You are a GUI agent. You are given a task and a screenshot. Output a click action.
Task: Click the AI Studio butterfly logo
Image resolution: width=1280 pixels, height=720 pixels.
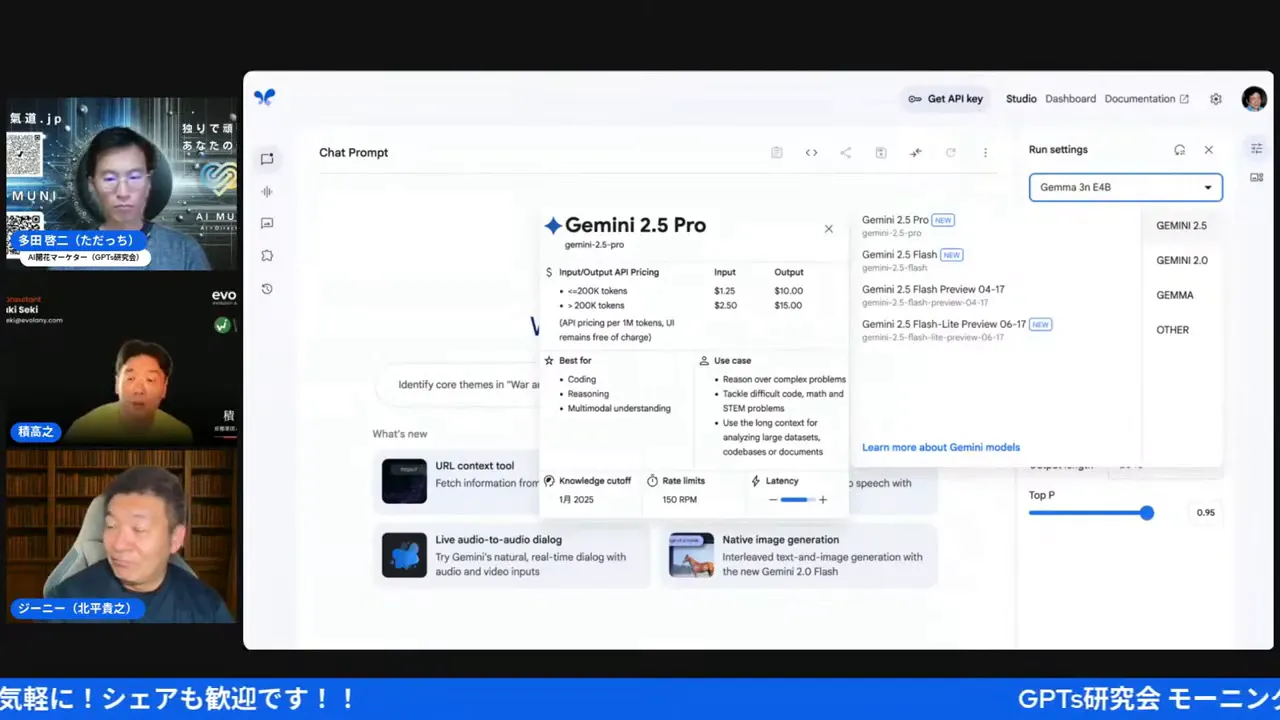pyautogui.click(x=264, y=97)
